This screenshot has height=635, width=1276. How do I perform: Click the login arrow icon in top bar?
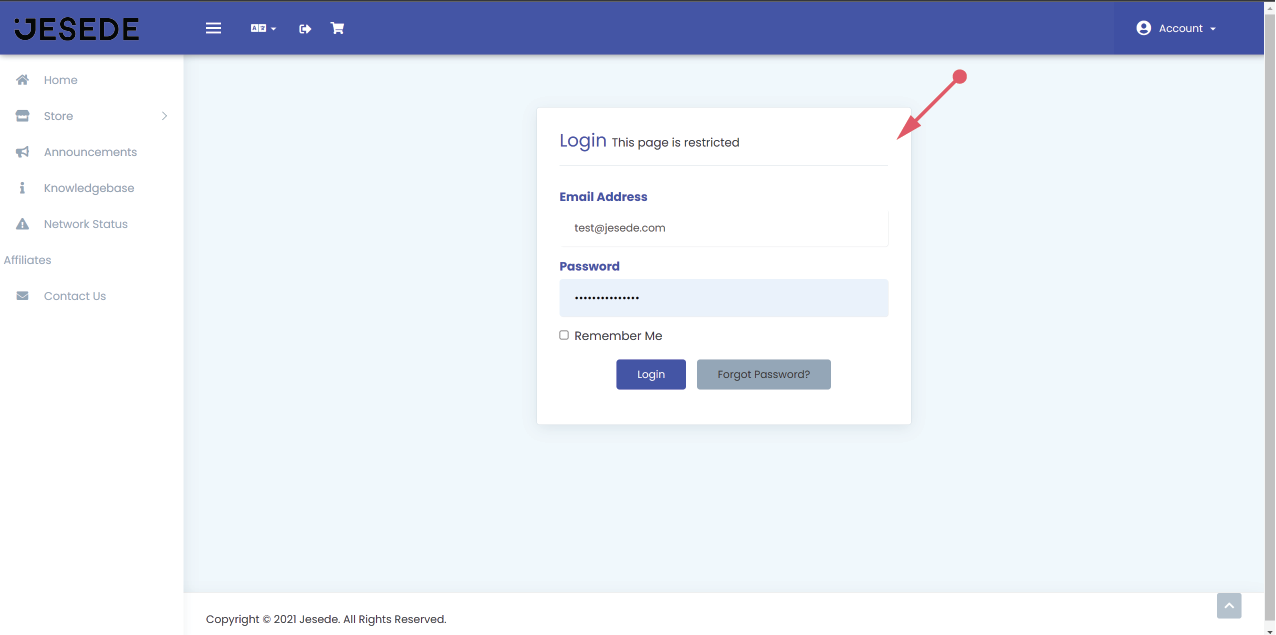pyautogui.click(x=305, y=29)
